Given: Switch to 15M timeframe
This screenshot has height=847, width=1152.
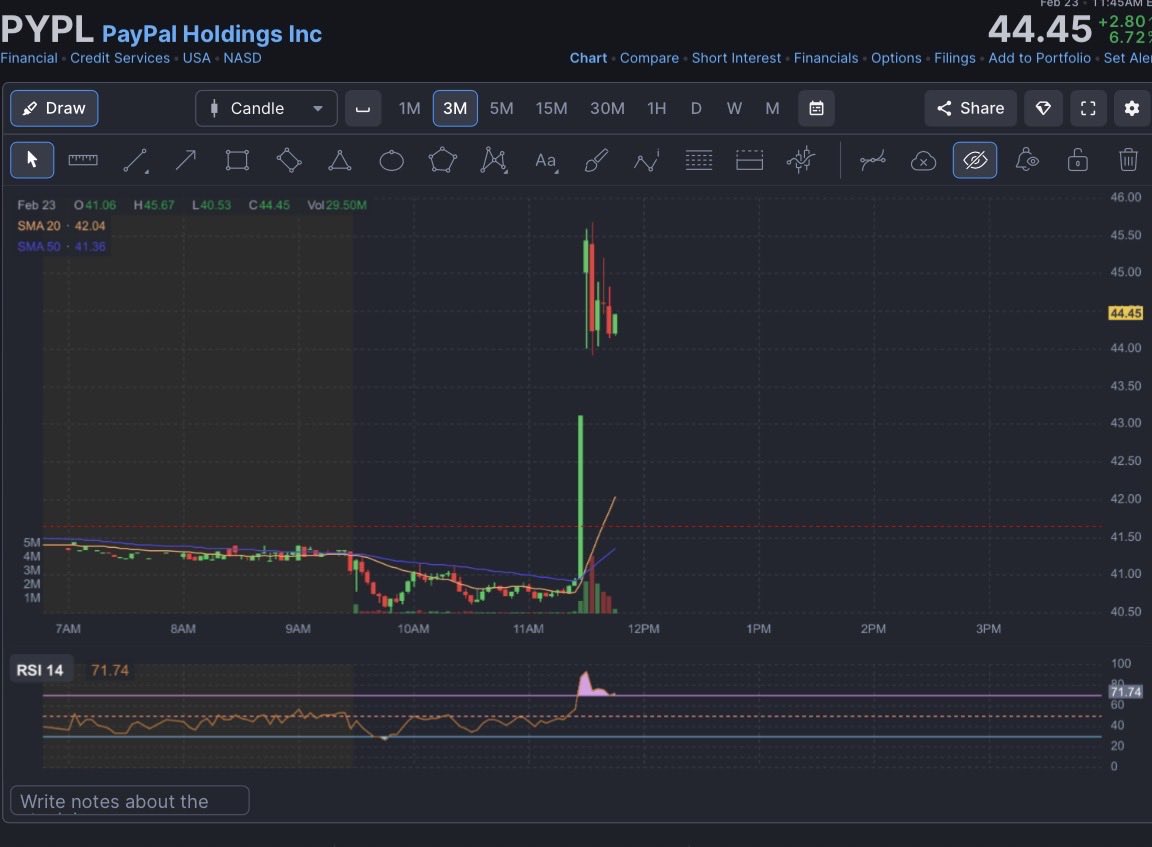Looking at the screenshot, I should click(x=551, y=109).
